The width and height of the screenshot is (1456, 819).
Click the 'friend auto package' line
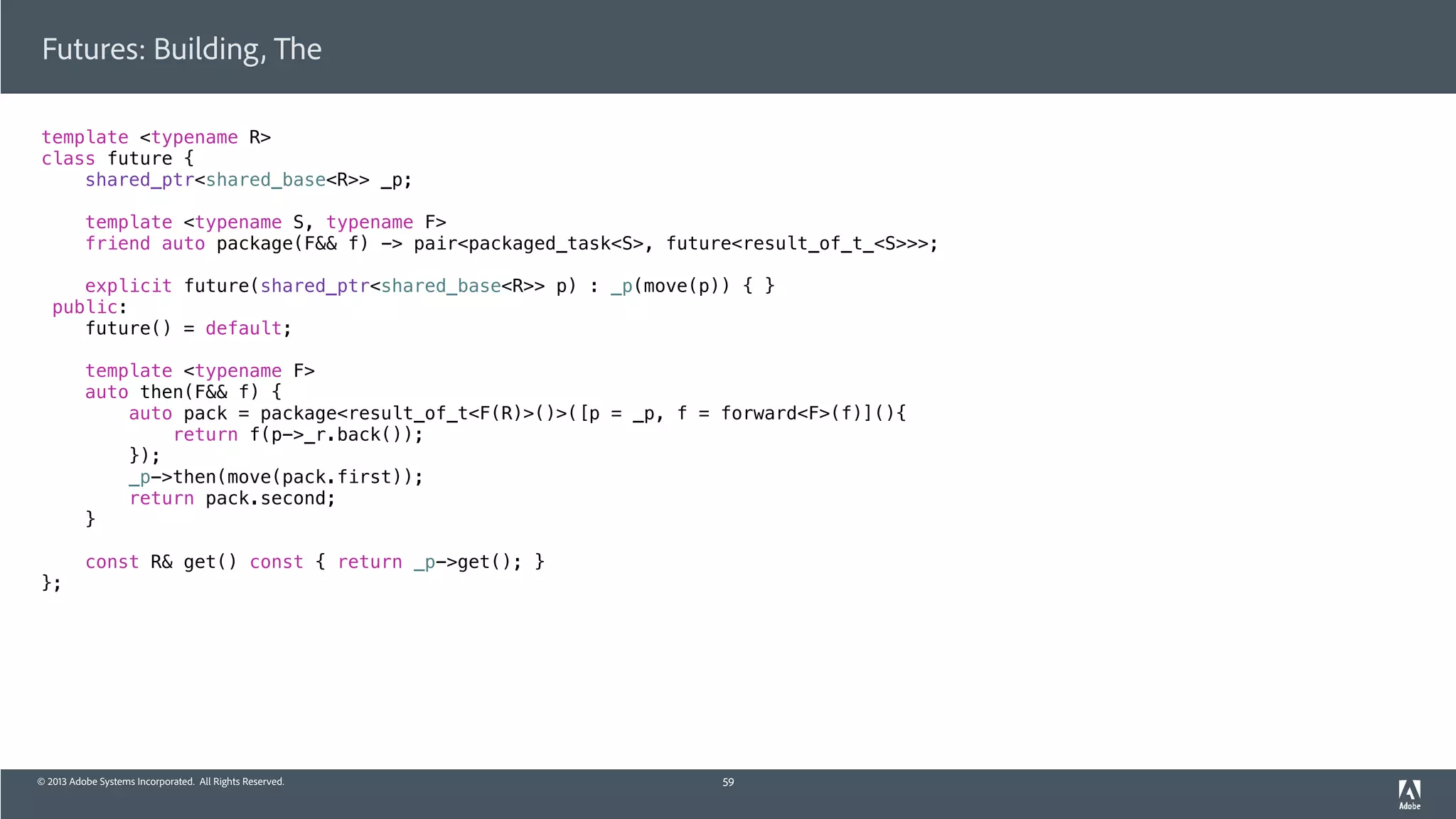(510, 244)
